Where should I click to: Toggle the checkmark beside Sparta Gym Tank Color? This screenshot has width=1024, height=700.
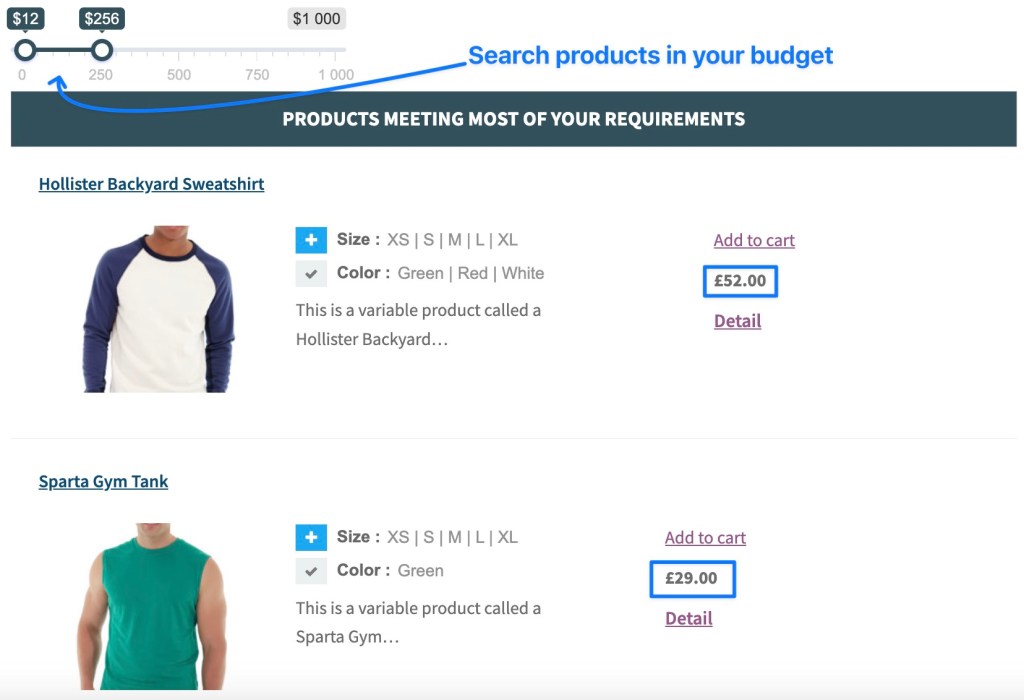point(311,571)
